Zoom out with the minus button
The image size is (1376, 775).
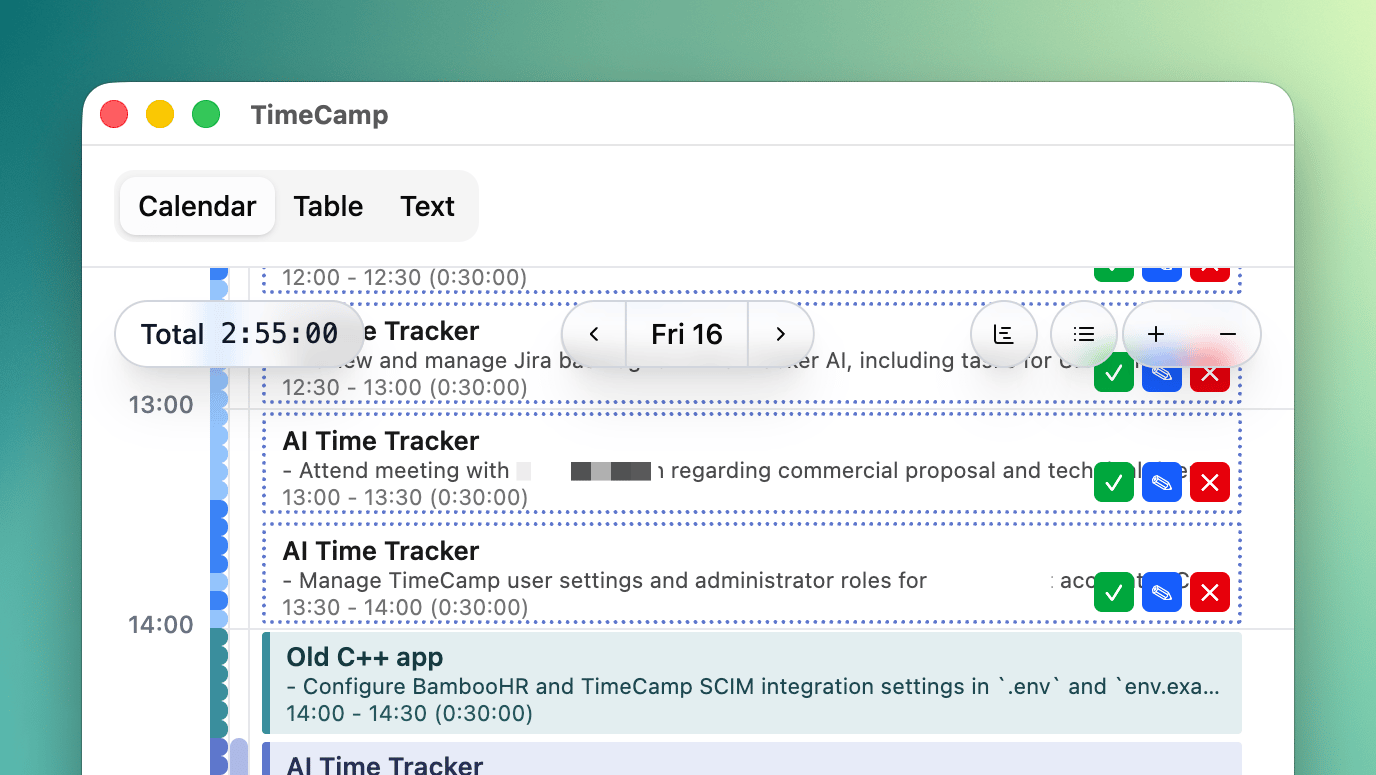click(x=1228, y=334)
